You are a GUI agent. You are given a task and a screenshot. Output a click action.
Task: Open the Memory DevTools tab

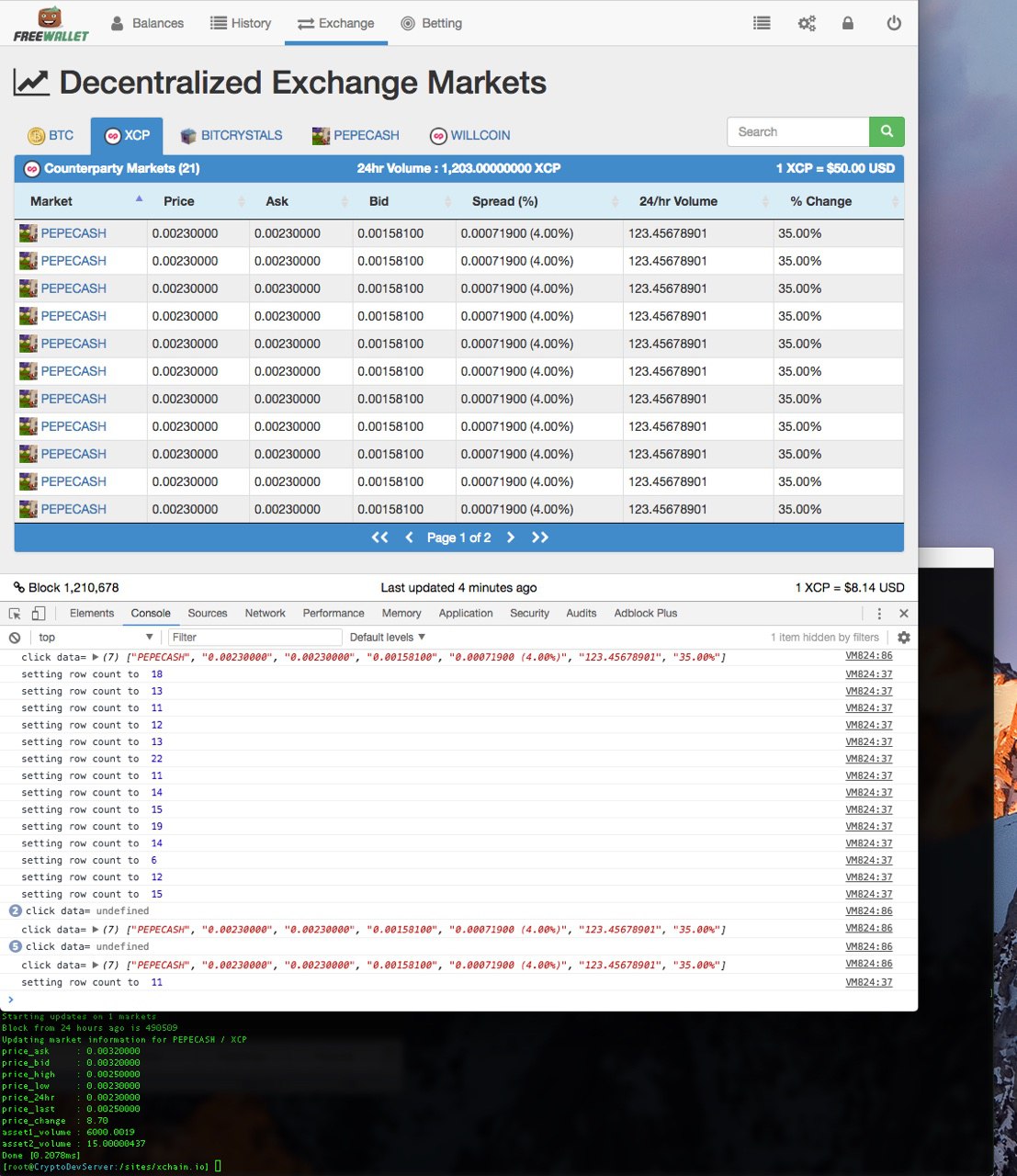pyautogui.click(x=401, y=613)
